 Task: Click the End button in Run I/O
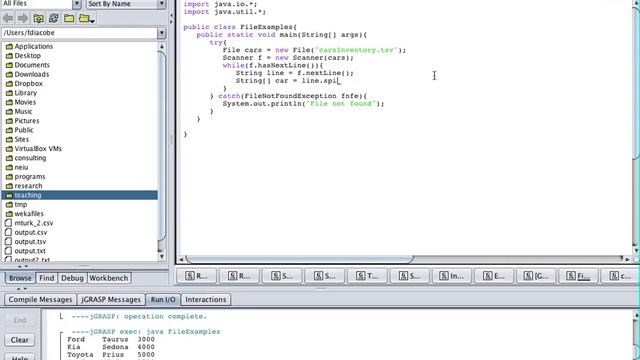coord(20,320)
